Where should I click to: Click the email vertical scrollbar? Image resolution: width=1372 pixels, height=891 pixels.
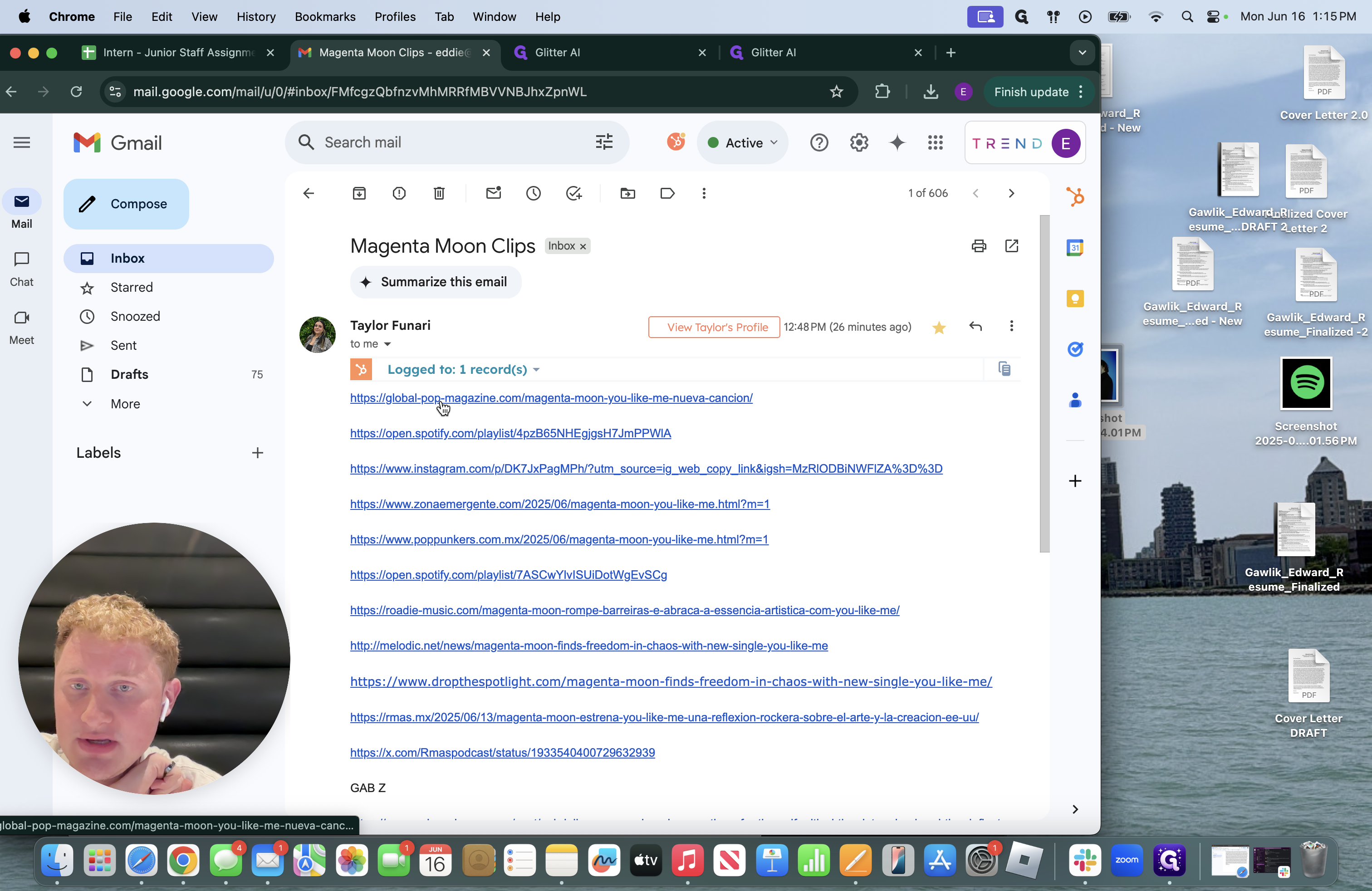point(1044,383)
